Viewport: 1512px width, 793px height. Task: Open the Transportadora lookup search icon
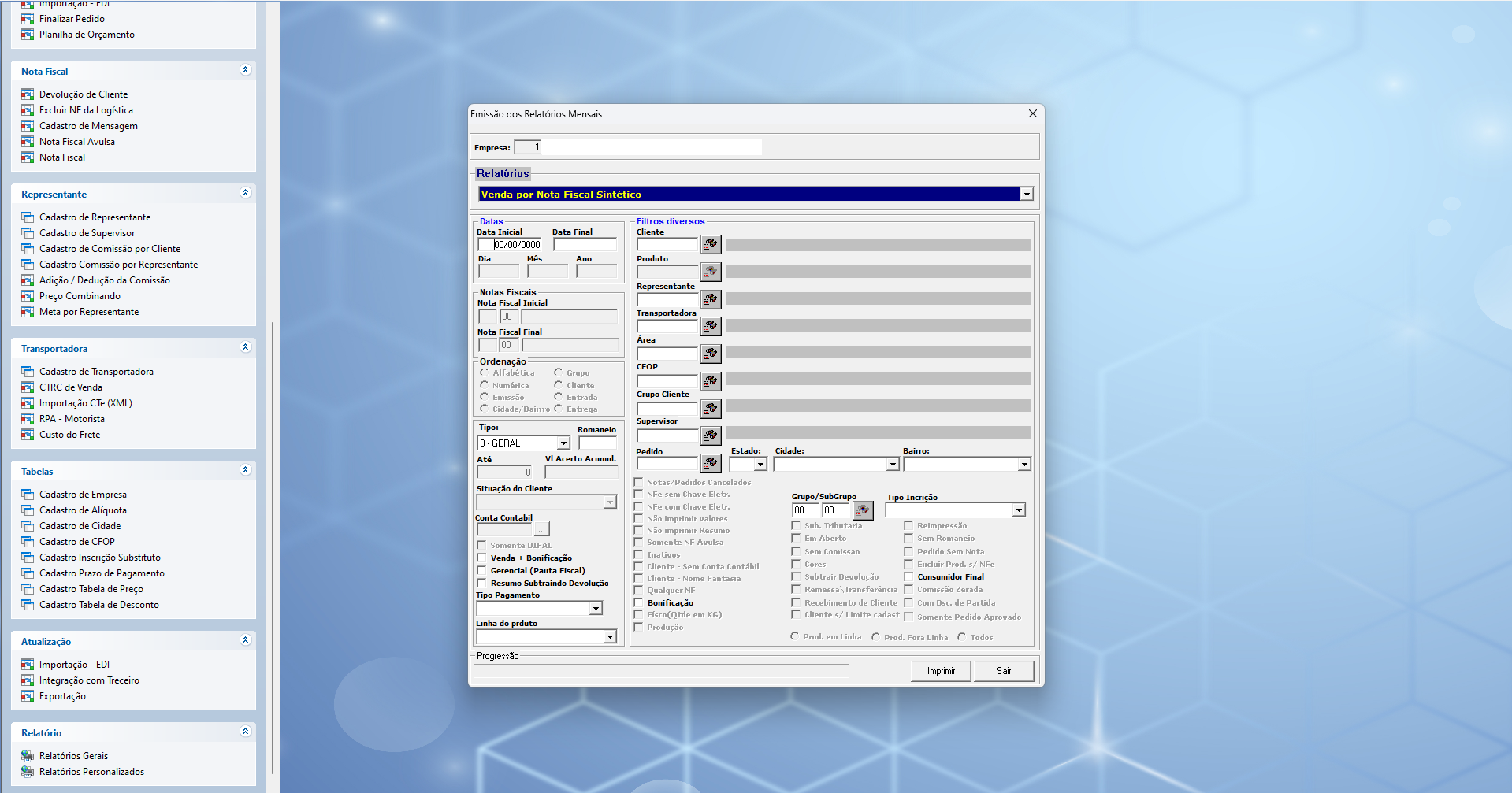coord(711,326)
